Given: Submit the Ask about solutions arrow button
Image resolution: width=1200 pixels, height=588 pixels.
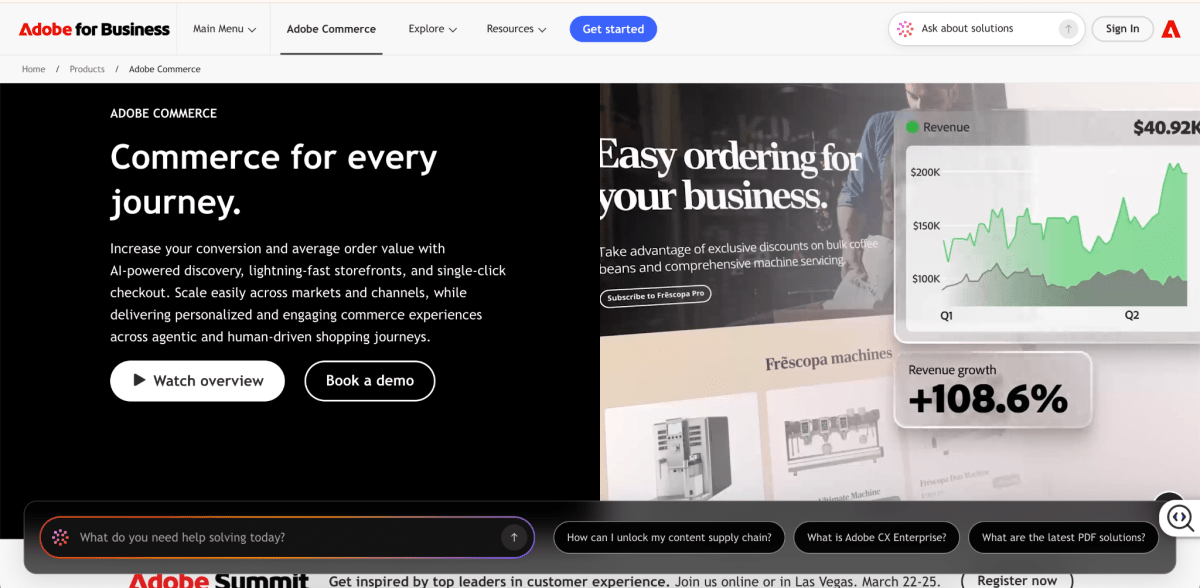Looking at the screenshot, I should point(1068,29).
